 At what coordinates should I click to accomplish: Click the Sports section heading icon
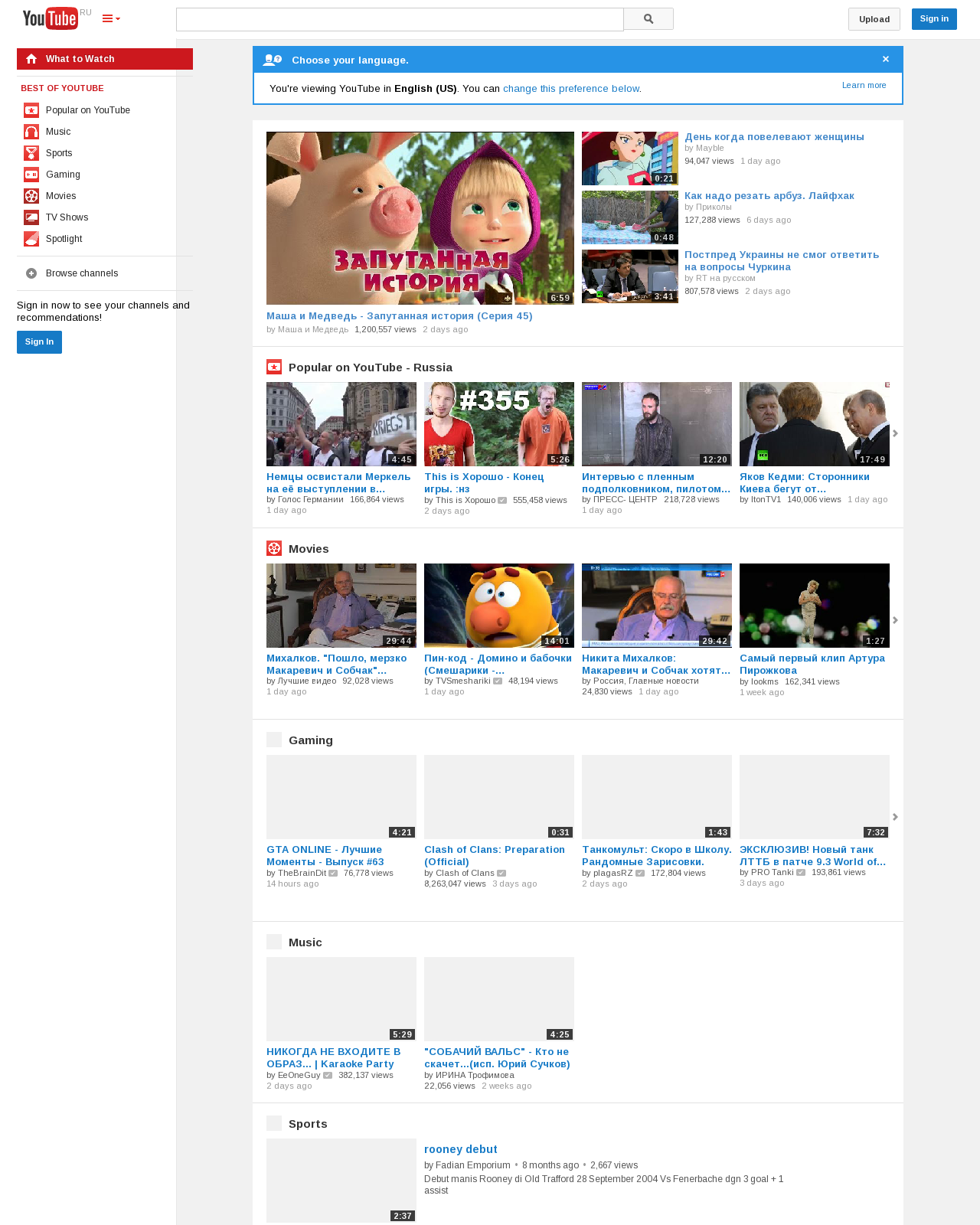click(274, 1123)
